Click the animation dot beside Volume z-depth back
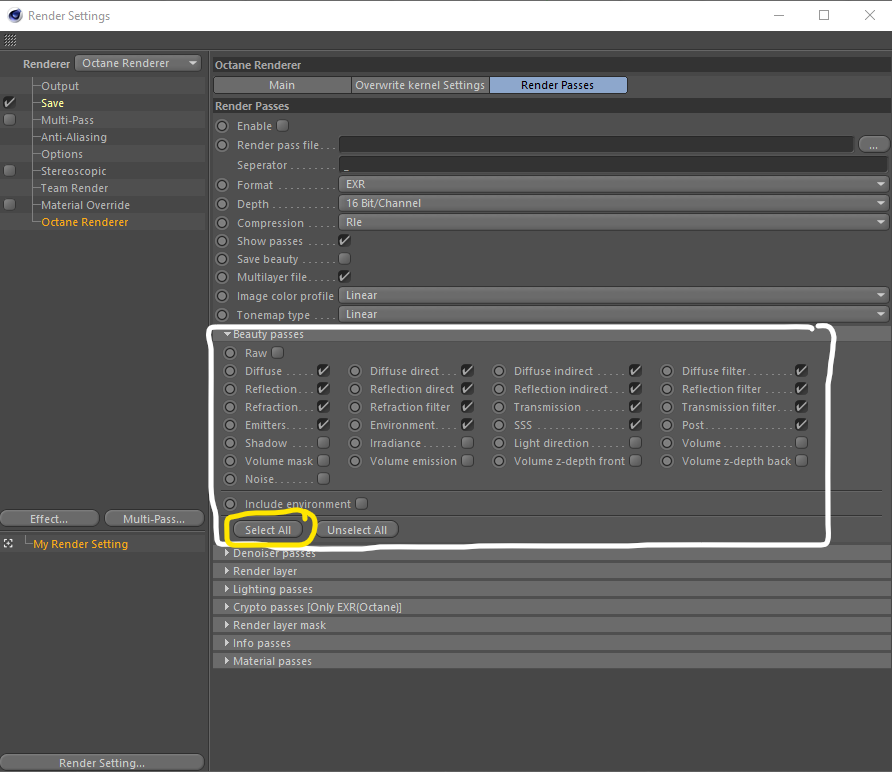Image resolution: width=892 pixels, height=772 pixels. pos(667,461)
